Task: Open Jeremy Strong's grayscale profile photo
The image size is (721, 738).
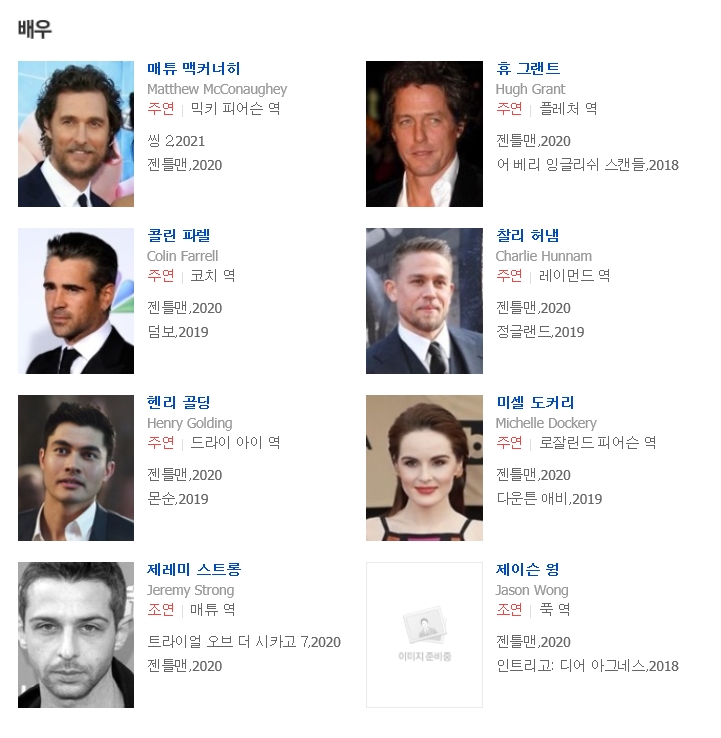Action: (76, 635)
